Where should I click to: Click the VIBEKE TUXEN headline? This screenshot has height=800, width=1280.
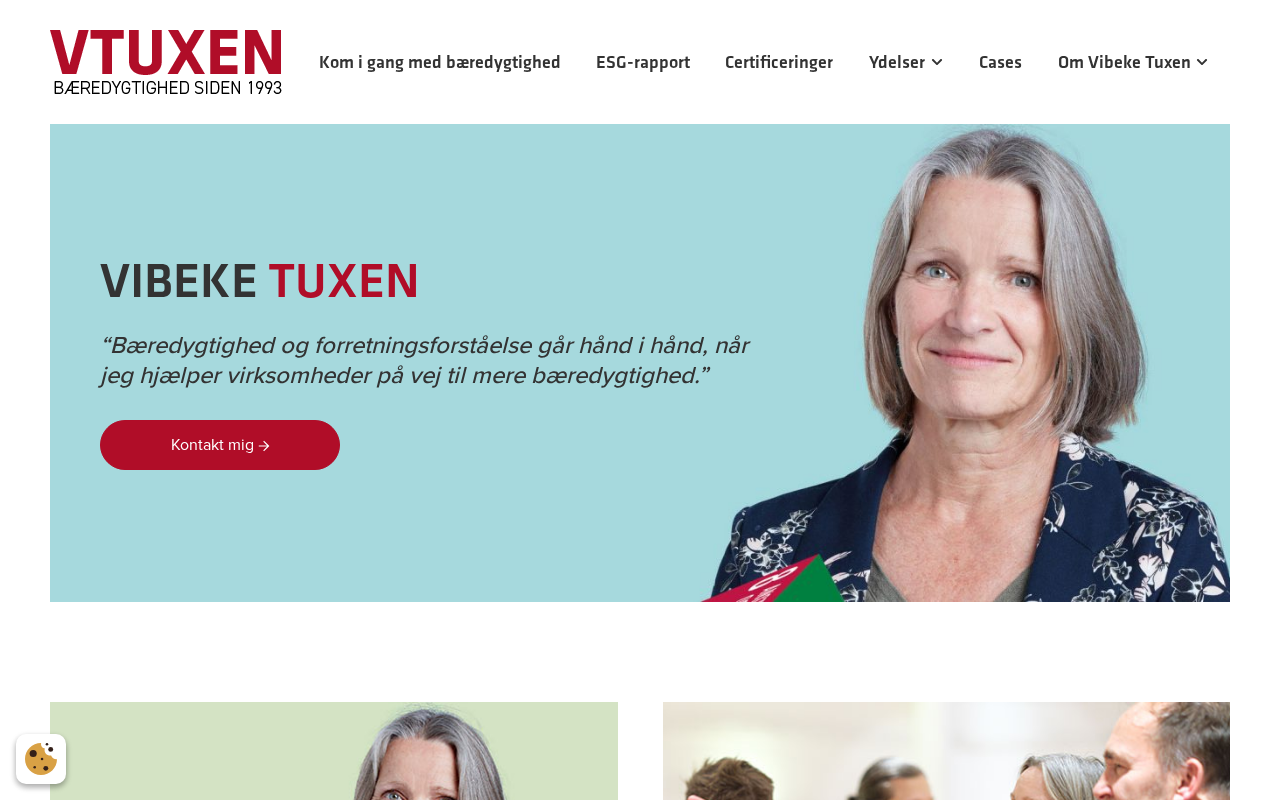coord(259,280)
